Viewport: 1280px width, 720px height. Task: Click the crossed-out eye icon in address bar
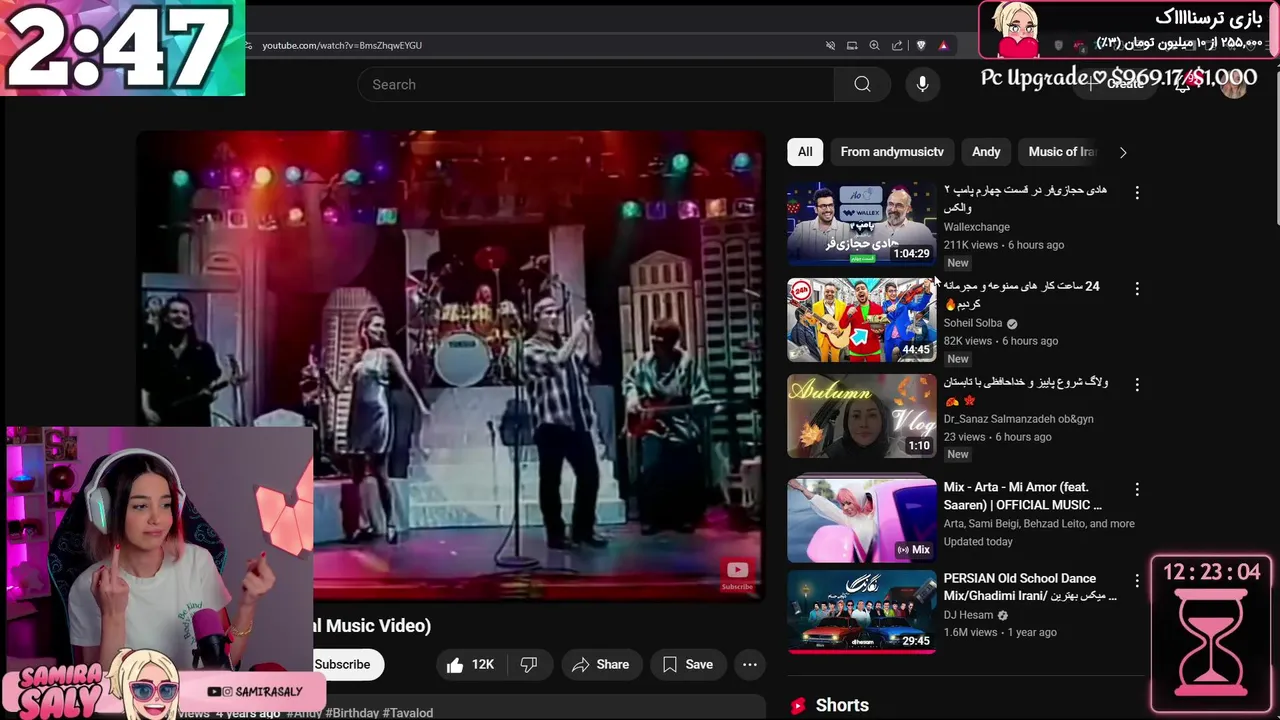830,45
